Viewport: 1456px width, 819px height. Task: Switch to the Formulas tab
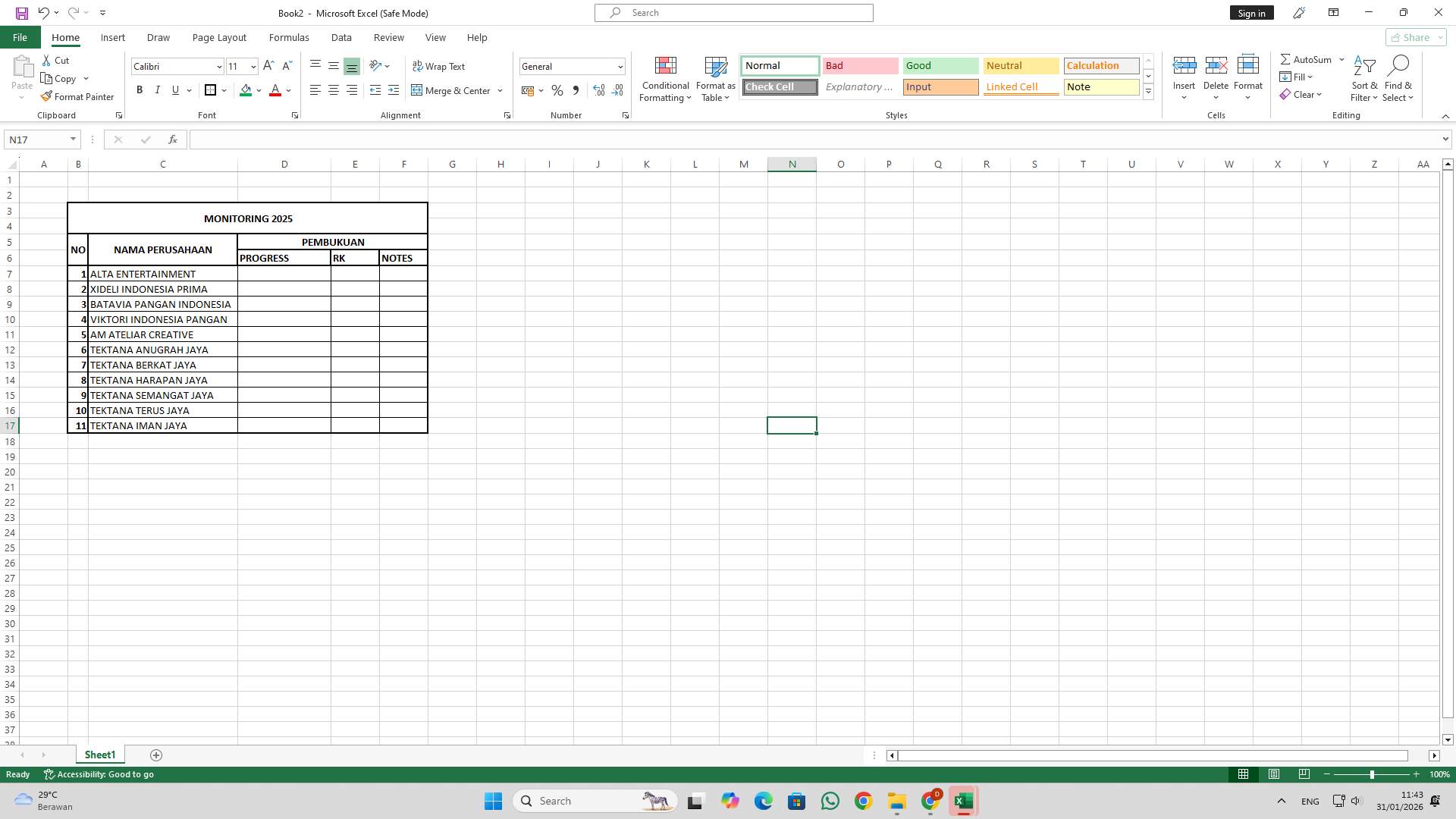[289, 37]
